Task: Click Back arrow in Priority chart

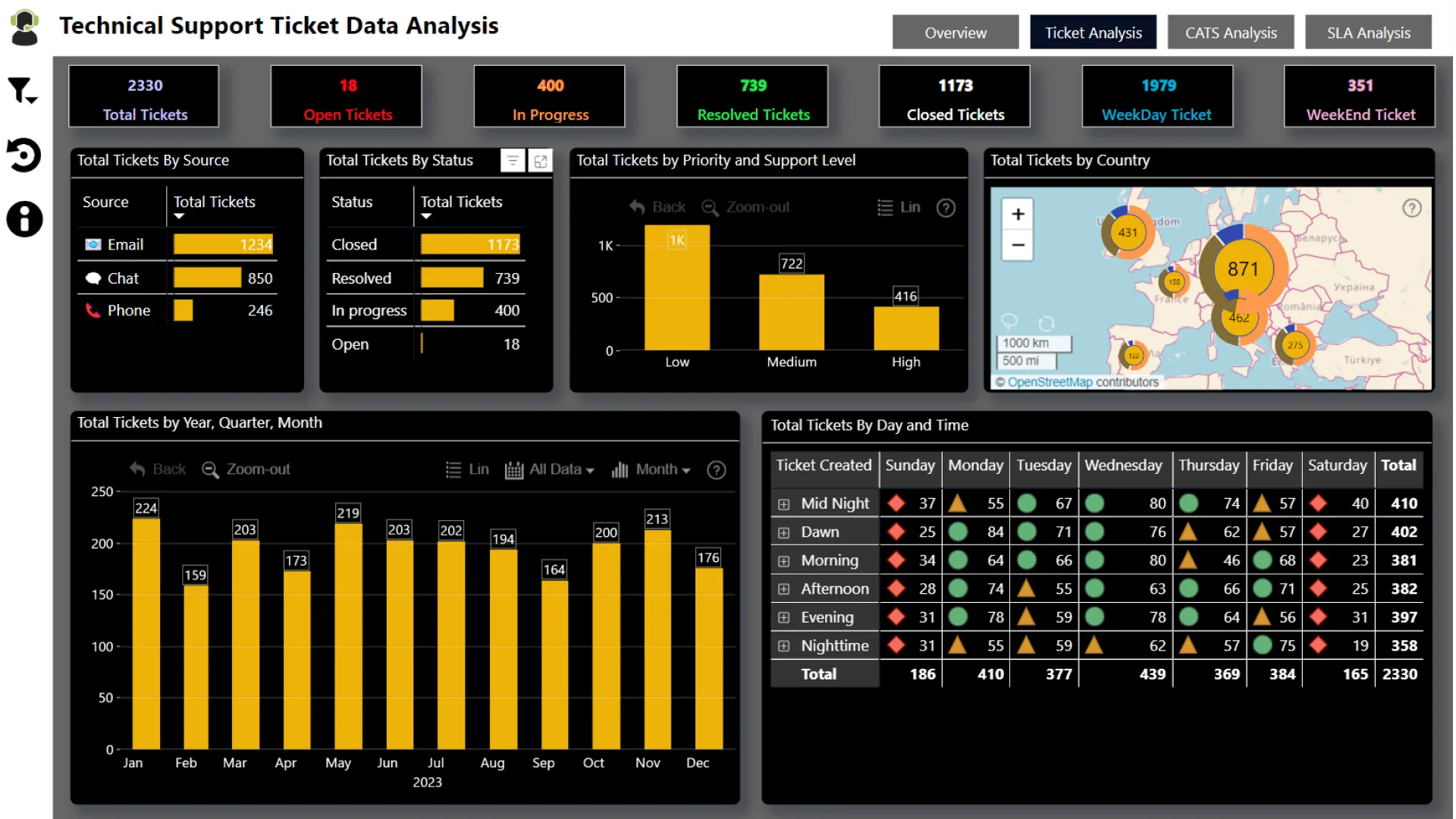Action: click(x=657, y=207)
